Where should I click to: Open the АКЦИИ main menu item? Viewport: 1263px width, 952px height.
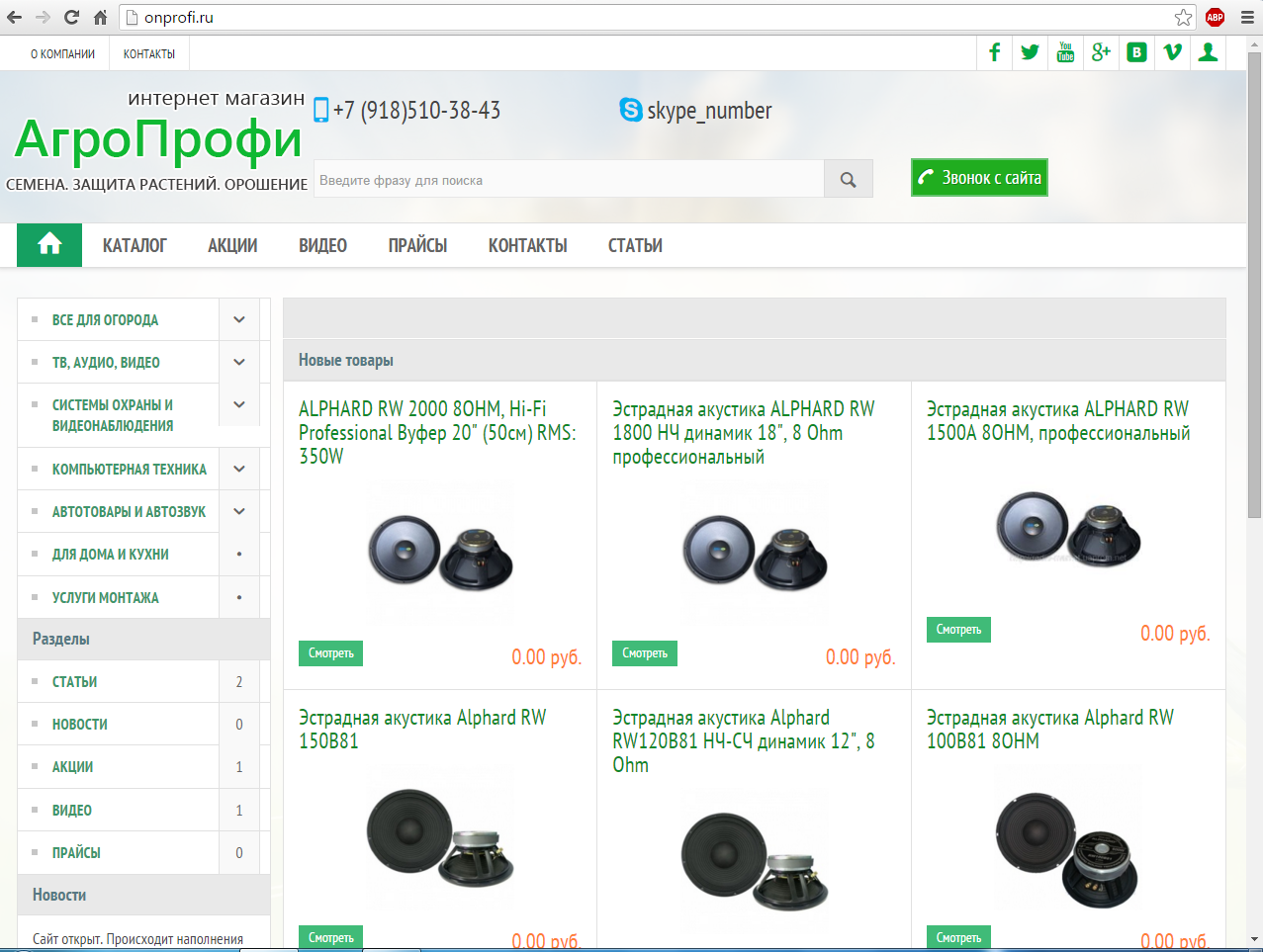pyautogui.click(x=232, y=245)
